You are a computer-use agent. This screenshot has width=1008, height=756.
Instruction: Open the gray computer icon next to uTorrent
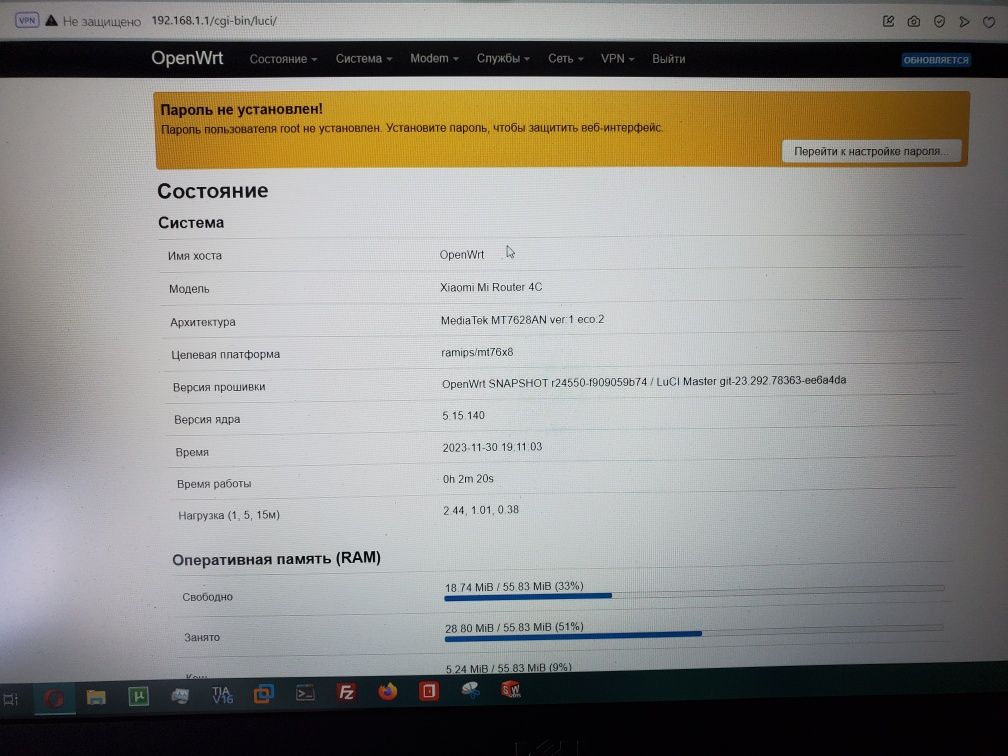tap(180, 696)
